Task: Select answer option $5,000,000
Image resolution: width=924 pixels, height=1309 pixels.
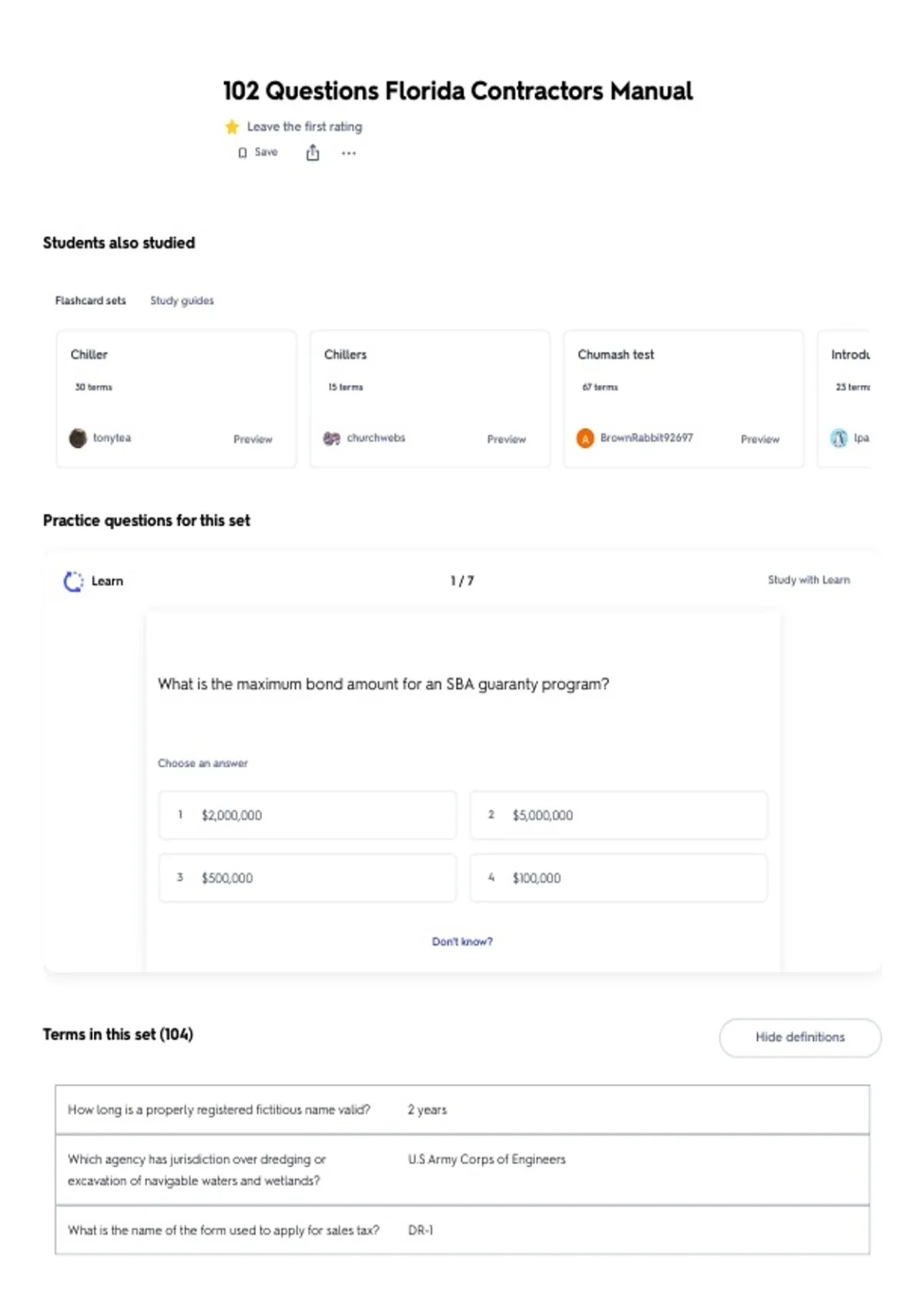Action: tap(618, 815)
